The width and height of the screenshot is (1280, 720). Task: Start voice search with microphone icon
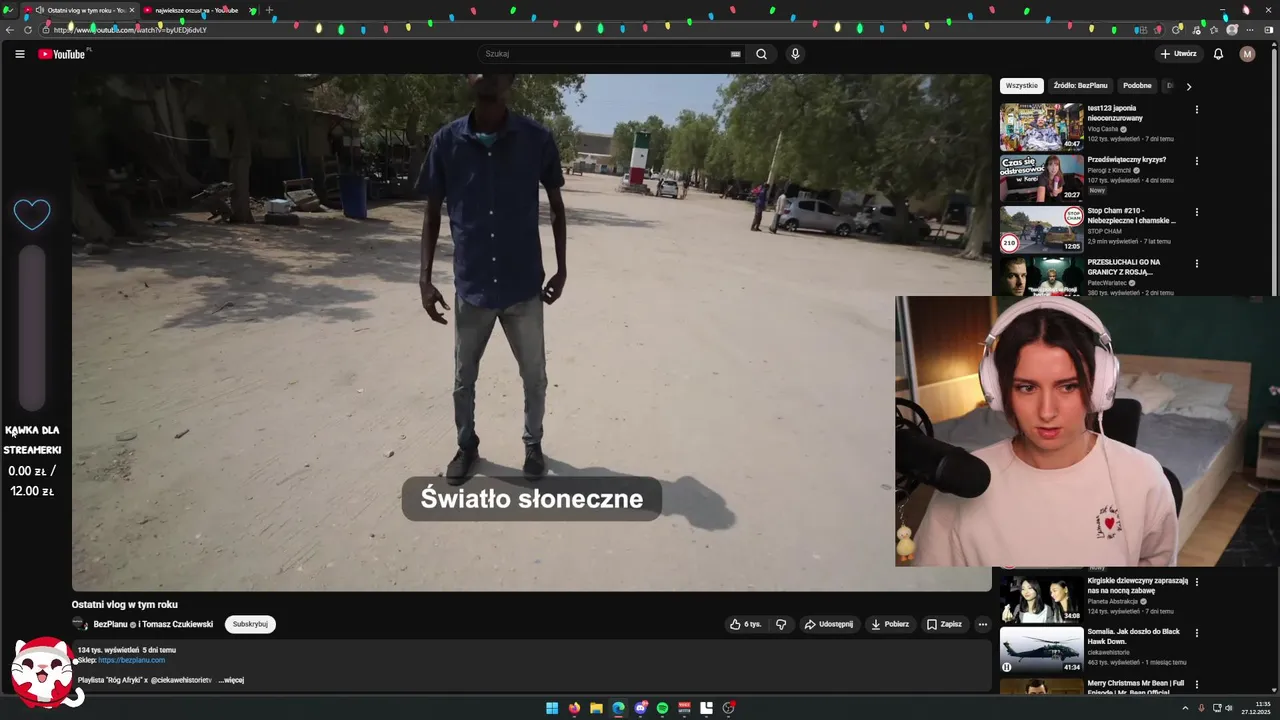pos(795,54)
